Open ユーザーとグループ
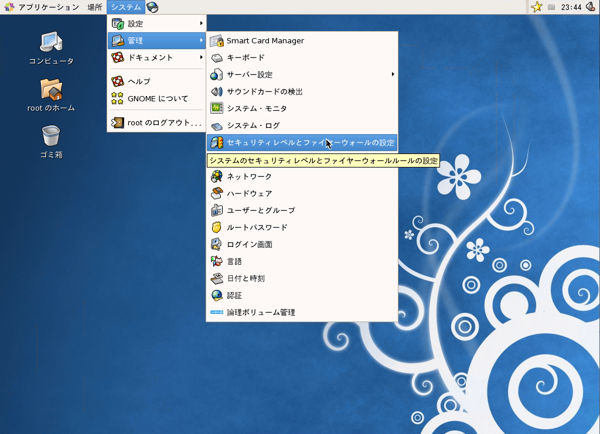 pos(302,210)
